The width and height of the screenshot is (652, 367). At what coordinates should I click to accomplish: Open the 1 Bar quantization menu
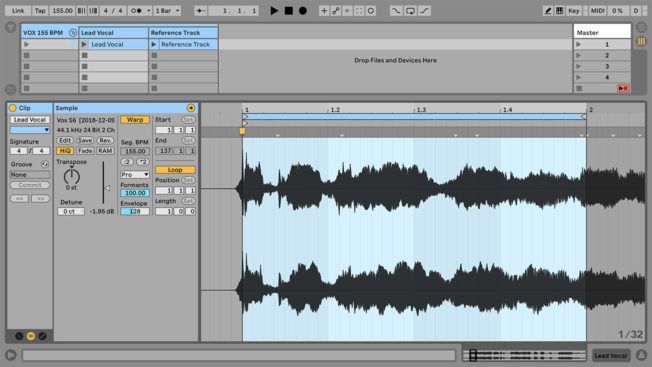click(168, 11)
